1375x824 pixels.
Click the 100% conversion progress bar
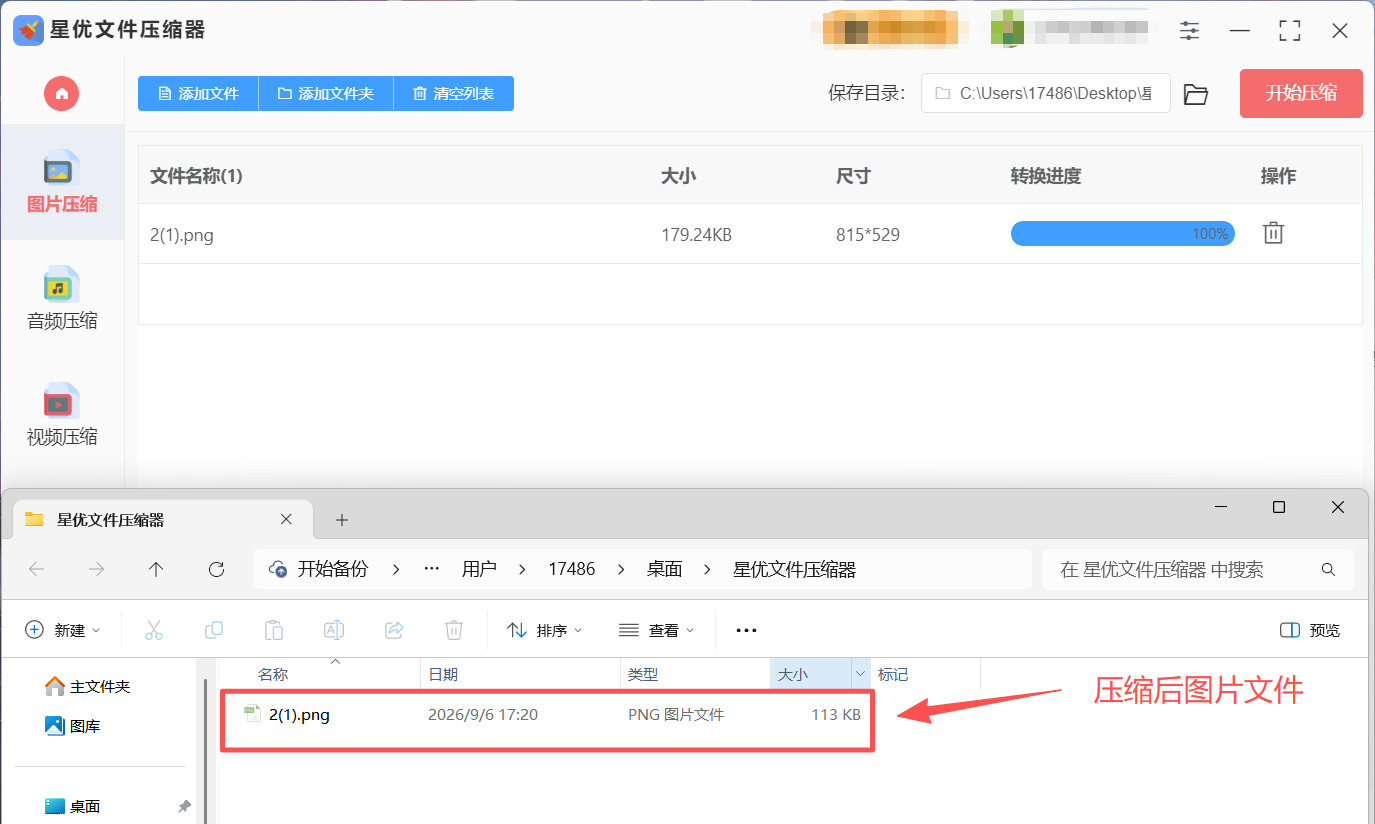pyautogui.click(x=1122, y=234)
